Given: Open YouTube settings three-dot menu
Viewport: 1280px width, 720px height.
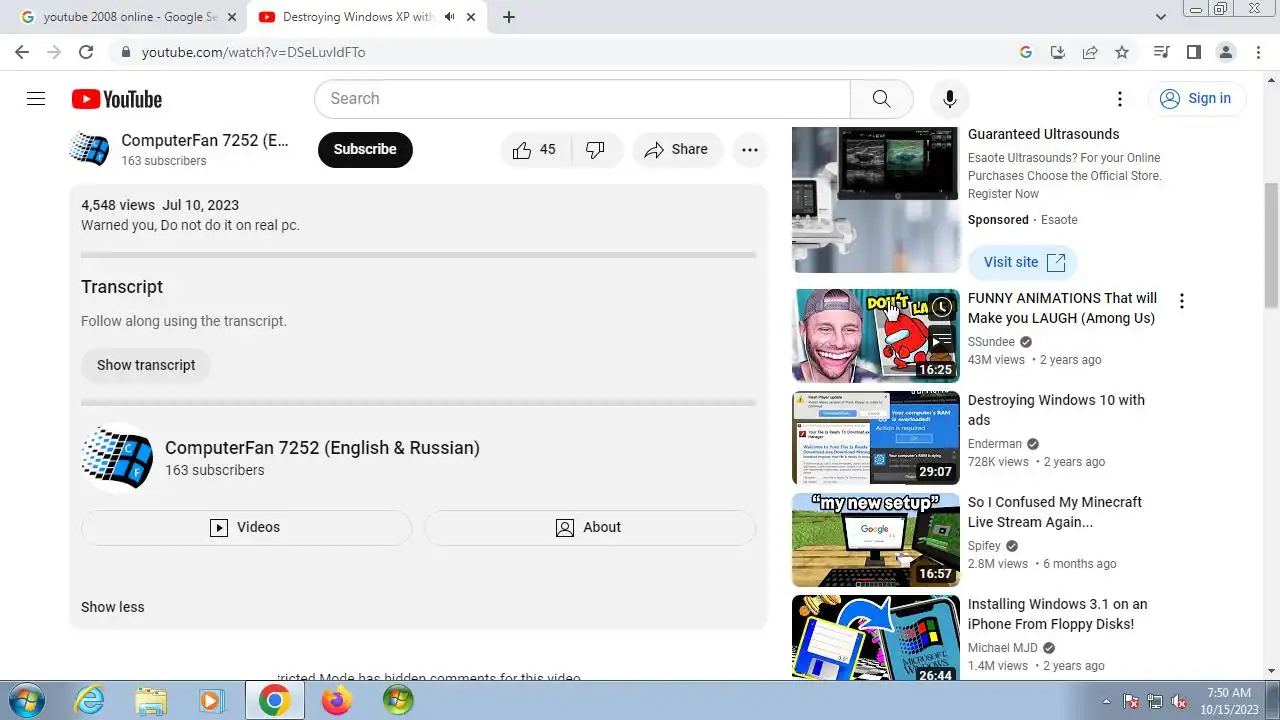Looking at the screenshot, I should click(1120, 99).
